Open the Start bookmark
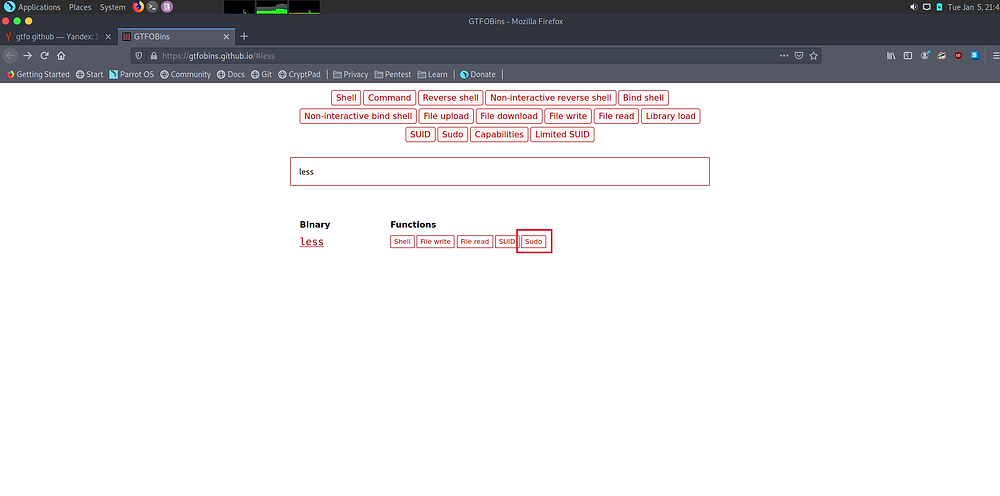The image size is (1000, 496). coord(89,75)
